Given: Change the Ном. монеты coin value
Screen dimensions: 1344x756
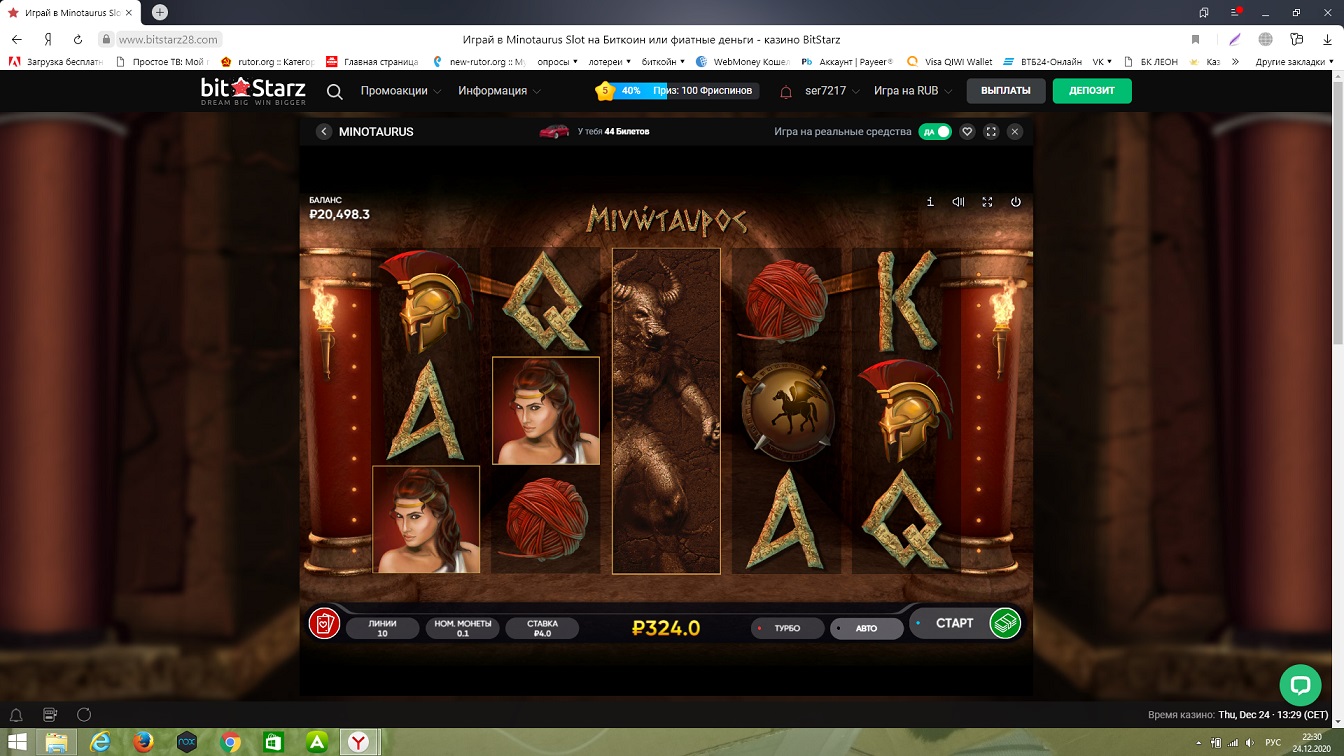Looking at the screenshot, I should pos(462,628).
